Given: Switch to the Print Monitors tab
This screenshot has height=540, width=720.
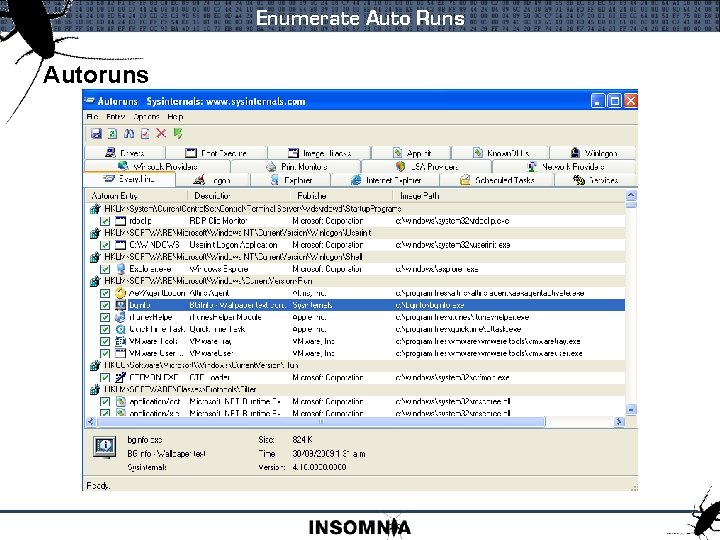Looking at the screenshot, I should 297,166.
